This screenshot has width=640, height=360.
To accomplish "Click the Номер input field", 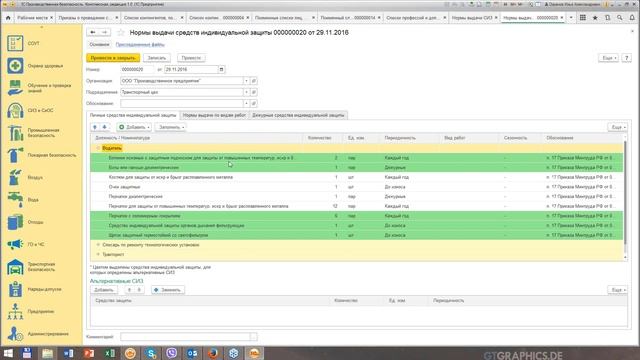I will click(137, 69).
